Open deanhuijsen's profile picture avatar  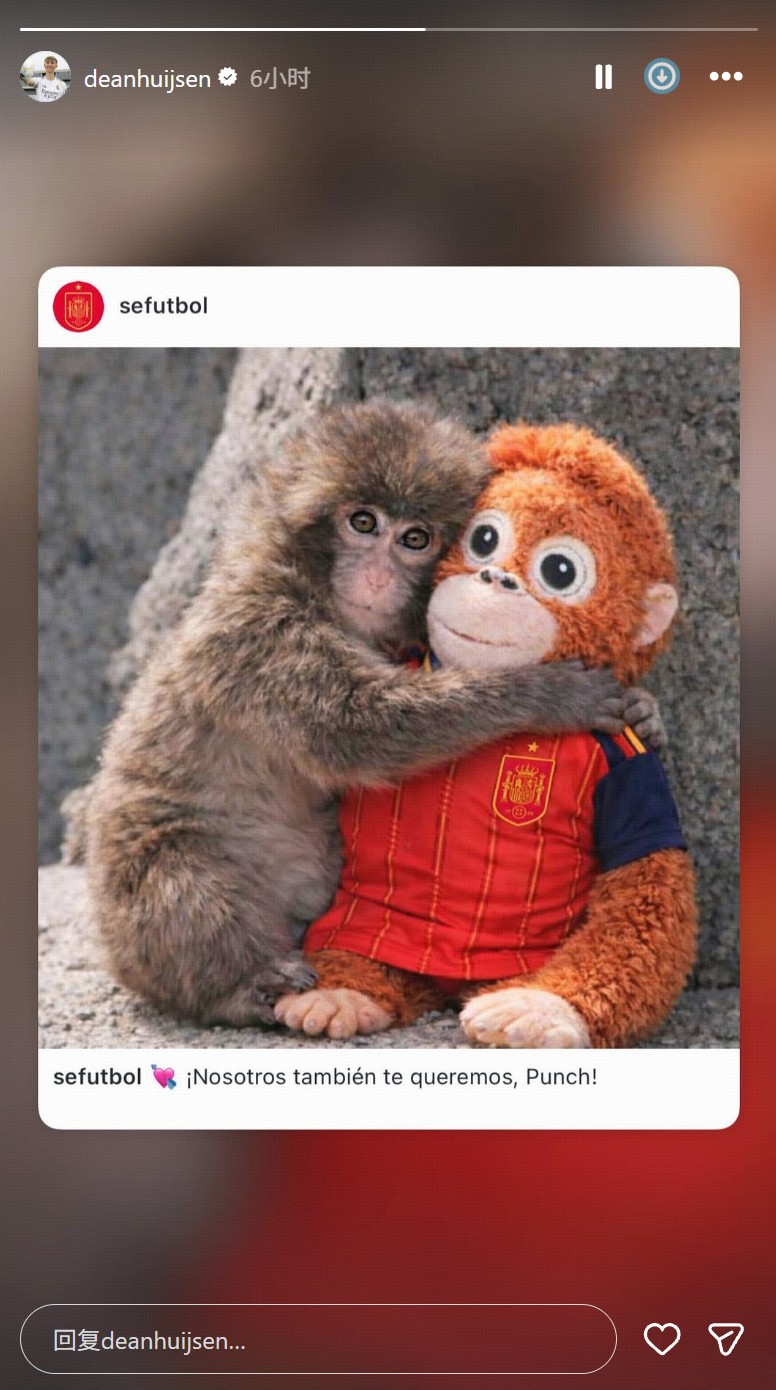tap(45, 77)
